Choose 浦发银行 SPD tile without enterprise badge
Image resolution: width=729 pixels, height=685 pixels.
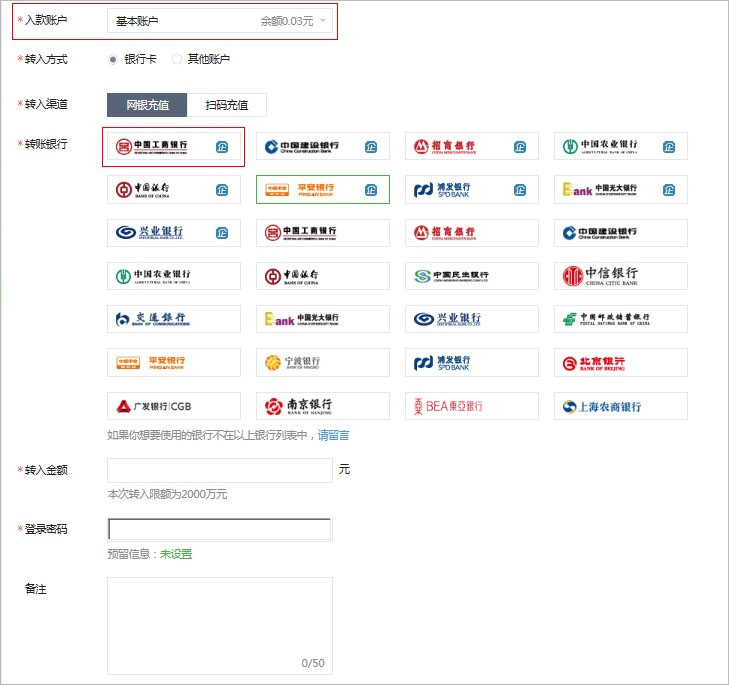(471, 362)
